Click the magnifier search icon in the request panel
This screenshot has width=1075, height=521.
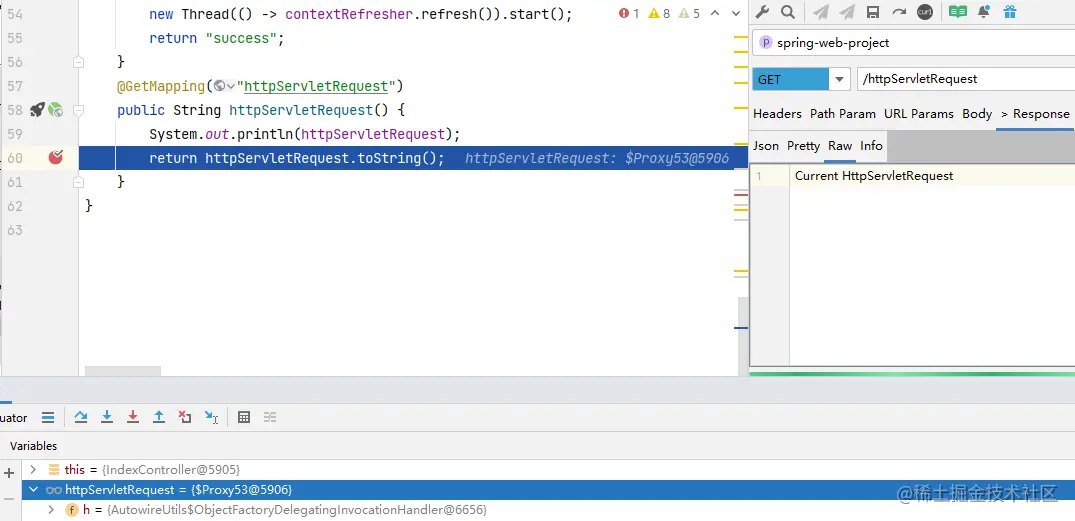(788, 12)
